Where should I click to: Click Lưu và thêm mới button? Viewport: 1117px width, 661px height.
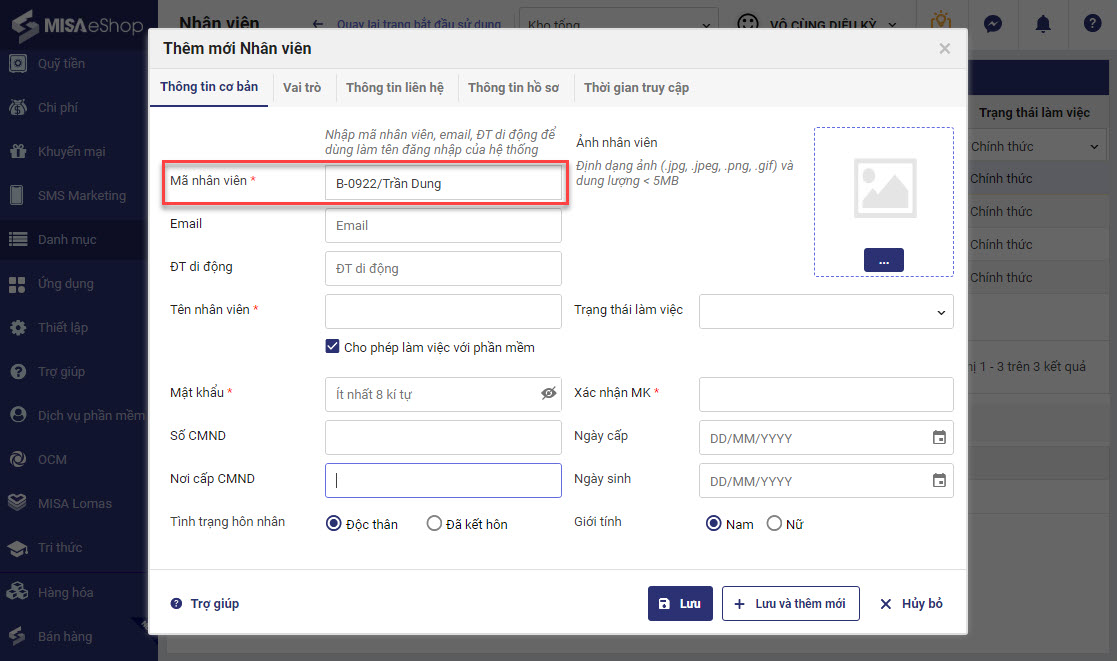point(791,603)
